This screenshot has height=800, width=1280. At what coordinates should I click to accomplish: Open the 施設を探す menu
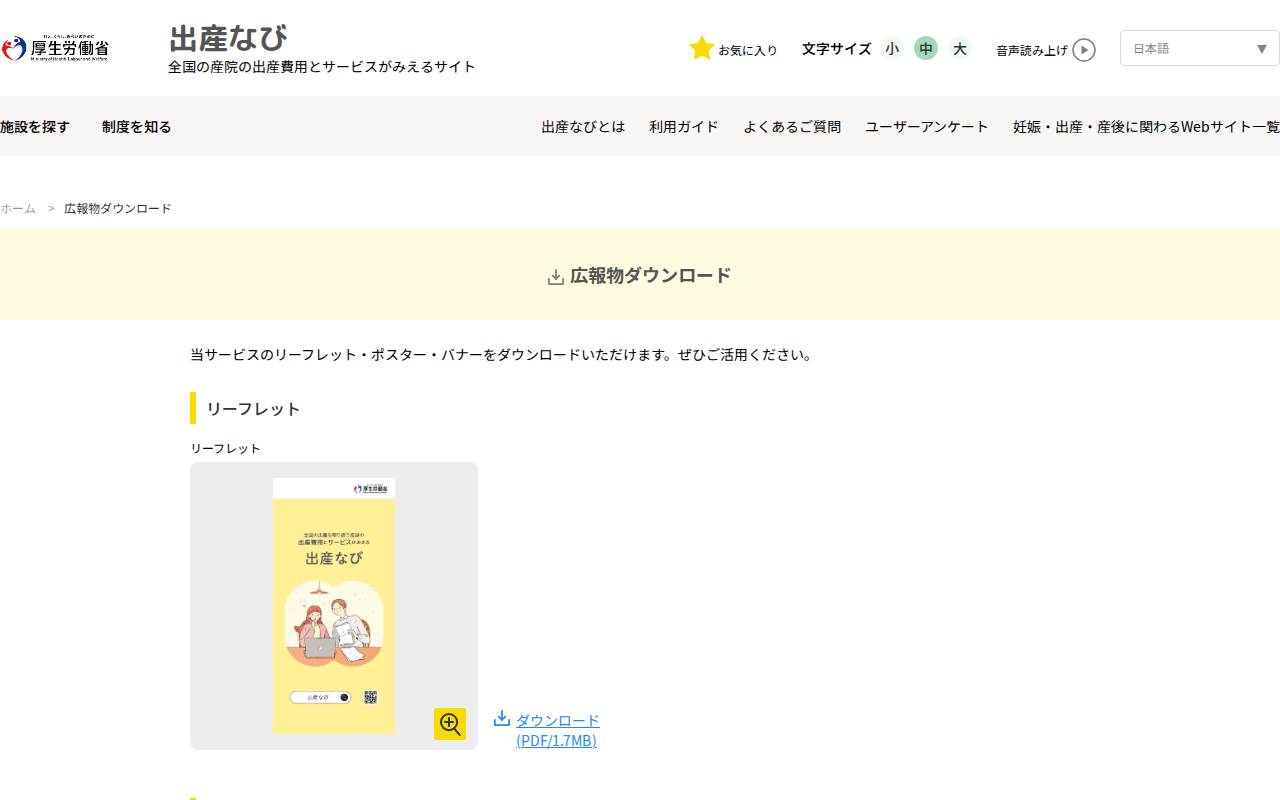(35, 127)
